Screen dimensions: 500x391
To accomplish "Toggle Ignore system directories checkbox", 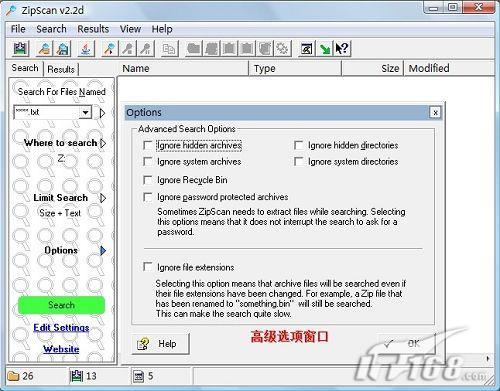I will point(298,161).
